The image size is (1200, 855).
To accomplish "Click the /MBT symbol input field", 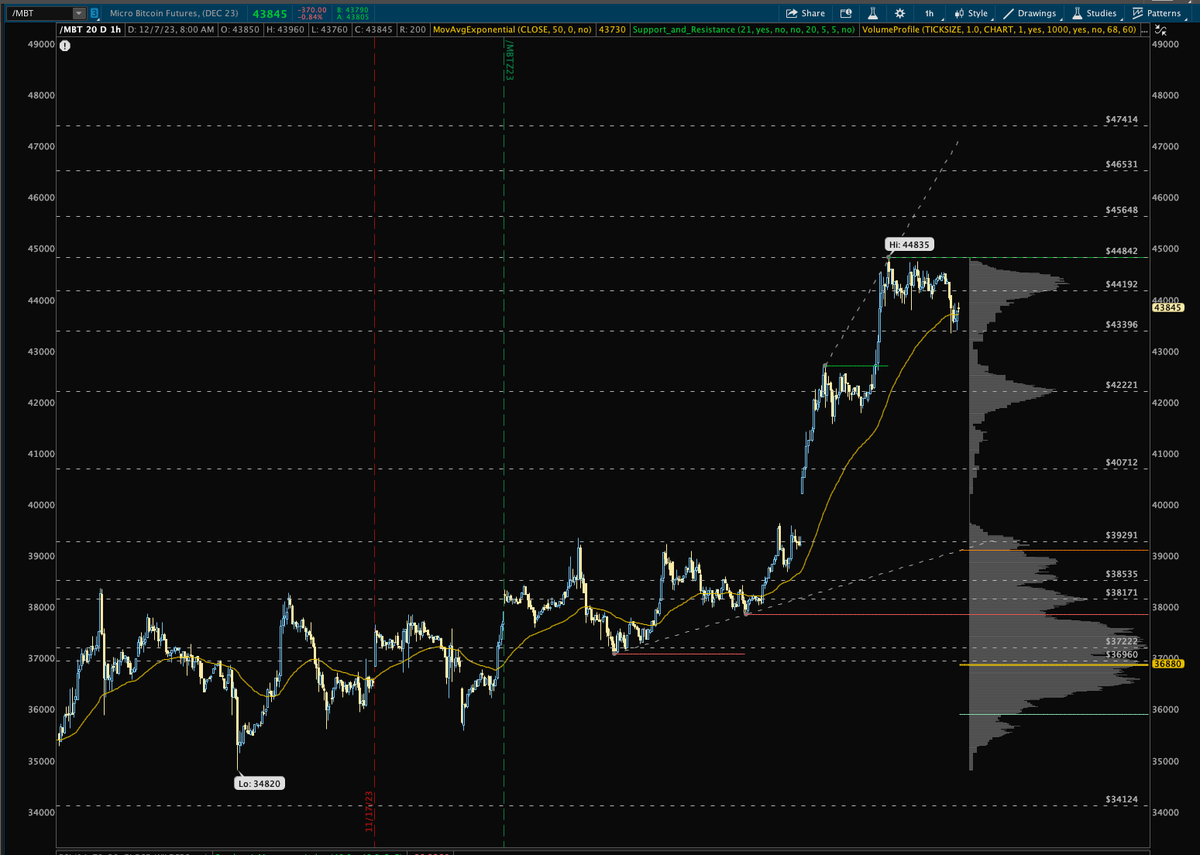I will 39,13.
